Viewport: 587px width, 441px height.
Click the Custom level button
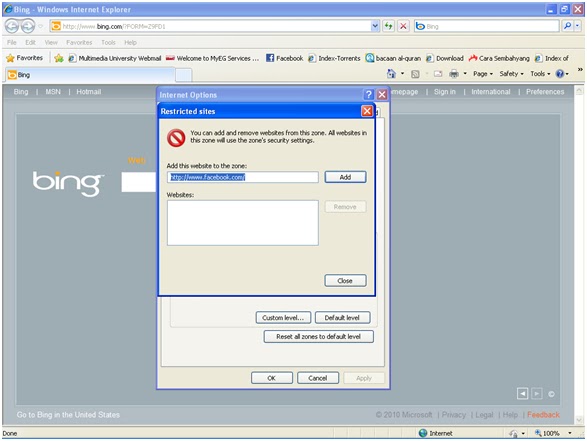pyautogui.click(x=283, y=317)
